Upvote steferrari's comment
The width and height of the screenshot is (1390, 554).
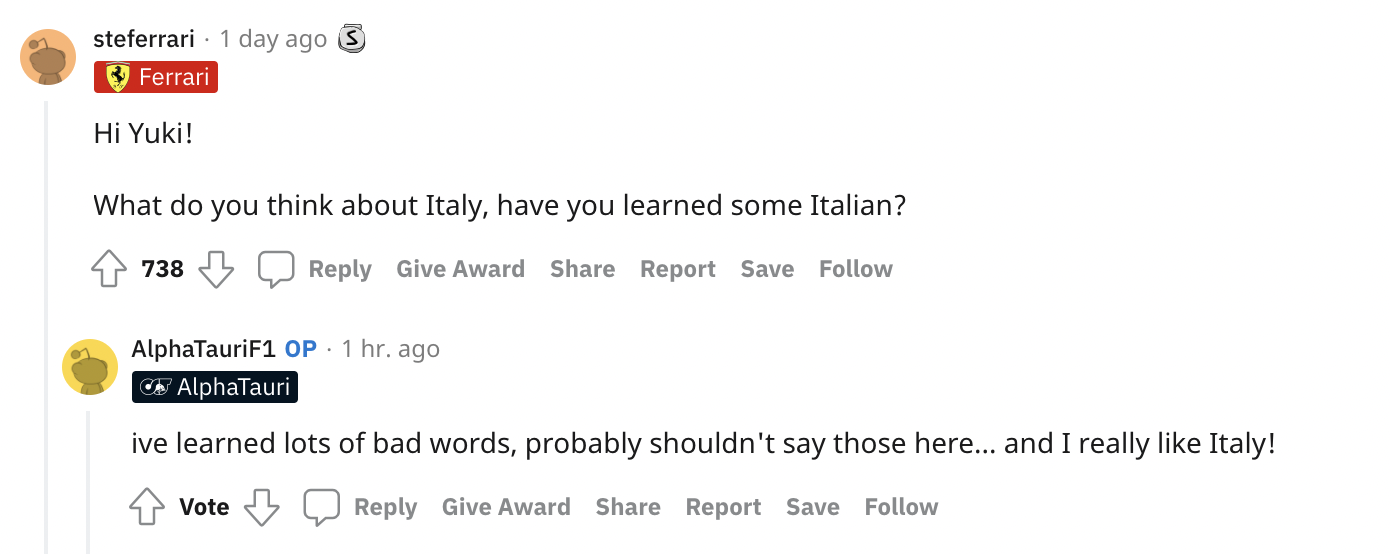pyautogui.click(x=109, y=269)
